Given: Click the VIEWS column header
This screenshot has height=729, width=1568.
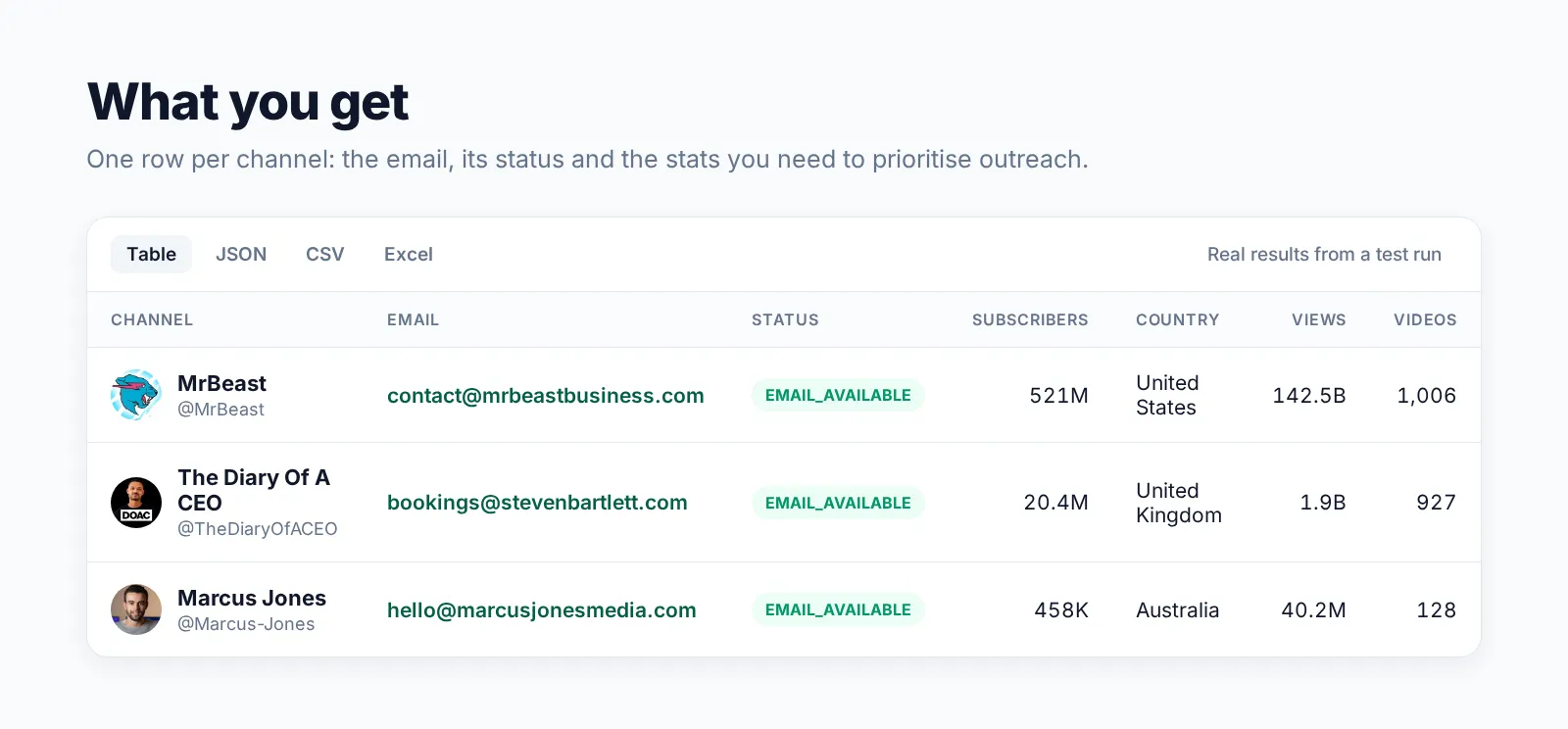Looking at the screenshot, I should tap(1318, 319).
